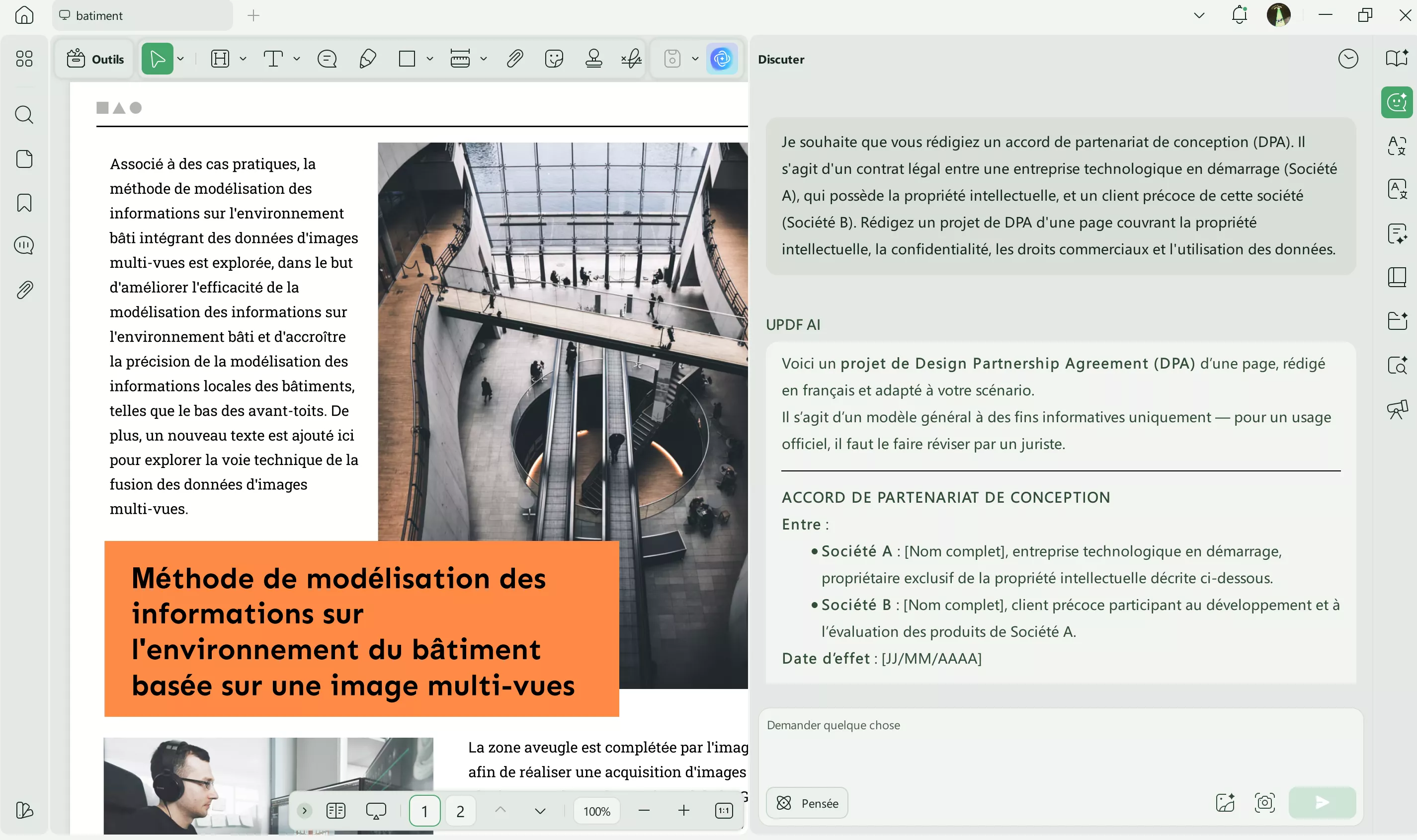Expand the text tool dropdown arrow
1417x840 pixels.
[297, 59]
